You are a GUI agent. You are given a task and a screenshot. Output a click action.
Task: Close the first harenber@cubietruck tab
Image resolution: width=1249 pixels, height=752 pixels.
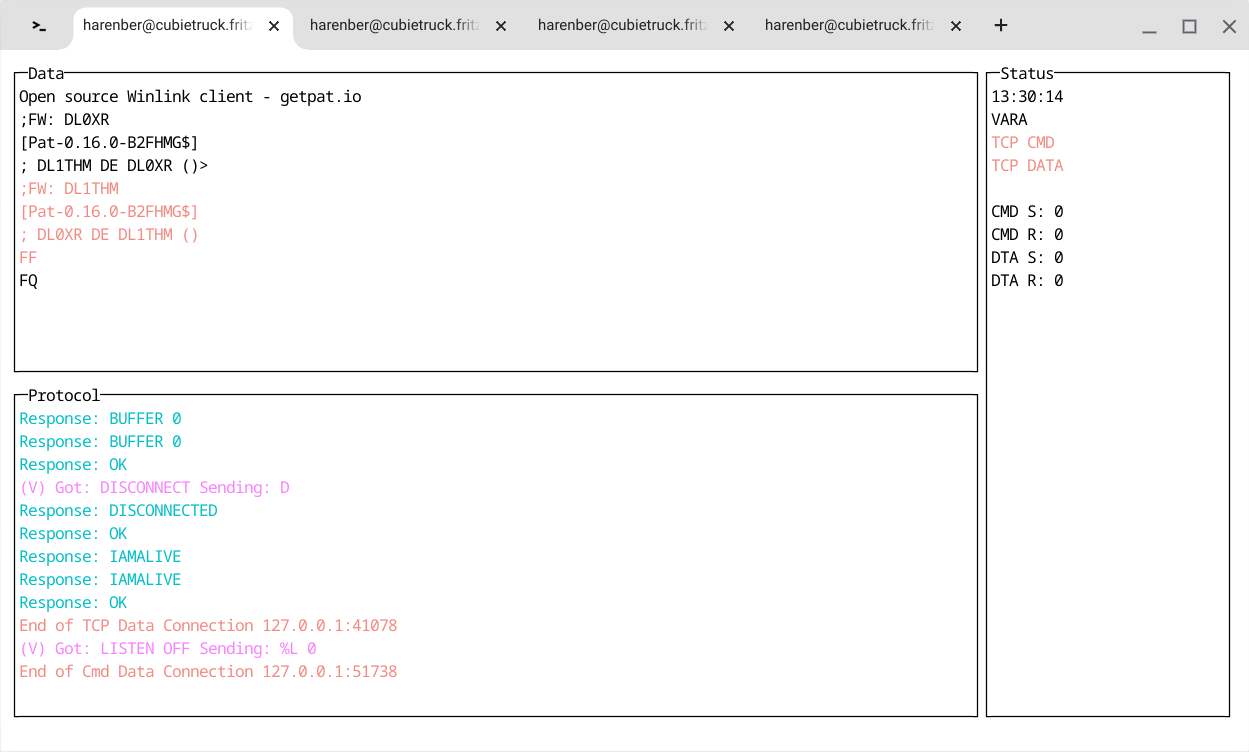[x=273, y=26]
